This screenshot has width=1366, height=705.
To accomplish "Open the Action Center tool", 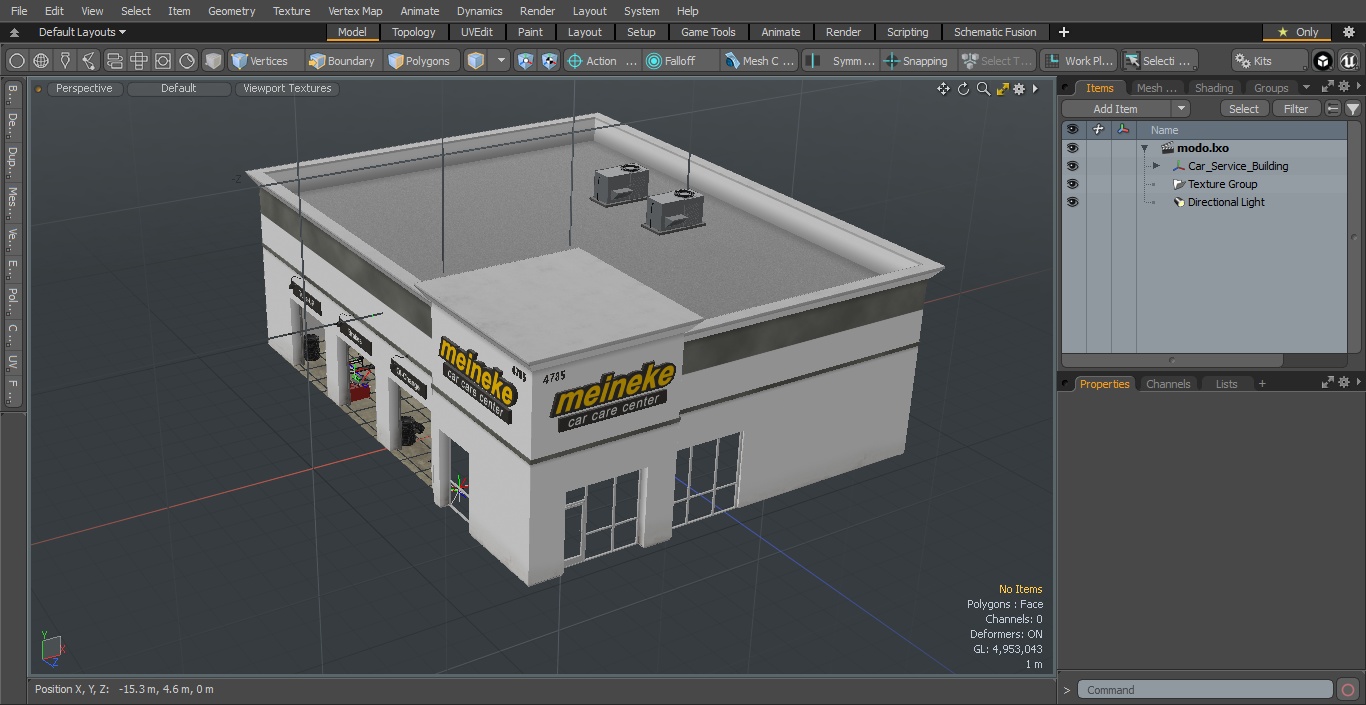I will click(x=601, y=61).
